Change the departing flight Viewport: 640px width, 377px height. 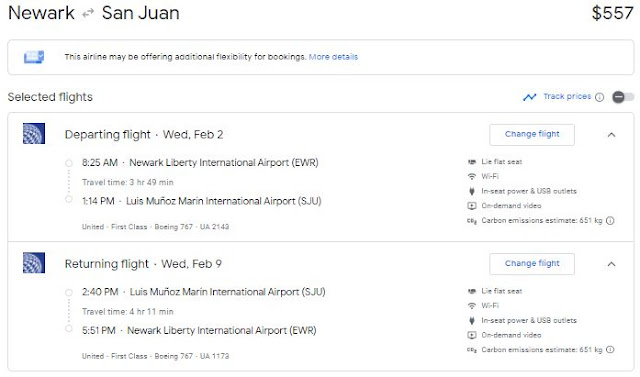(532, 134)
